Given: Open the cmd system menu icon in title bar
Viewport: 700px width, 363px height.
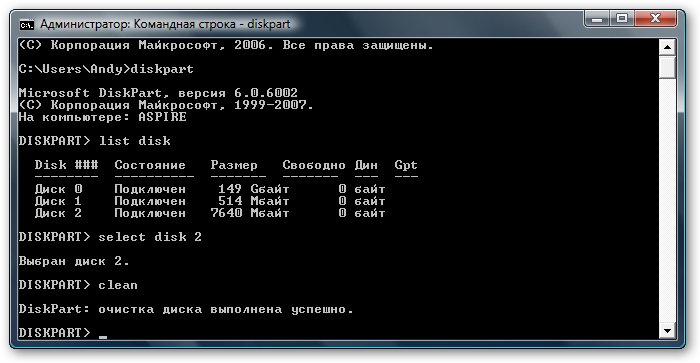Looking at the screenshot, I should point(27,25).
